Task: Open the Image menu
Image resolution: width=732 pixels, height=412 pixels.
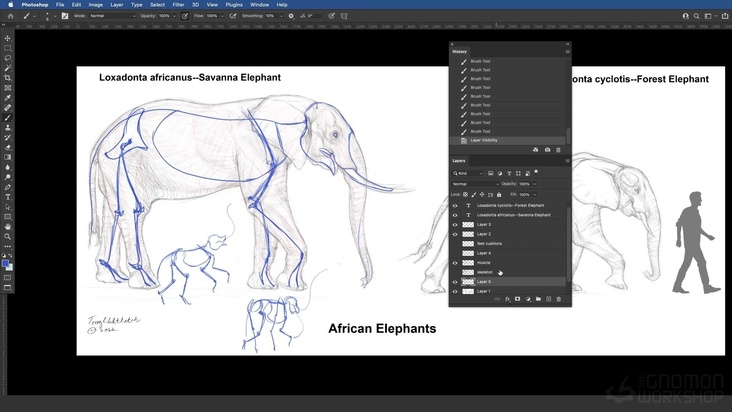Action: point(96,5)
